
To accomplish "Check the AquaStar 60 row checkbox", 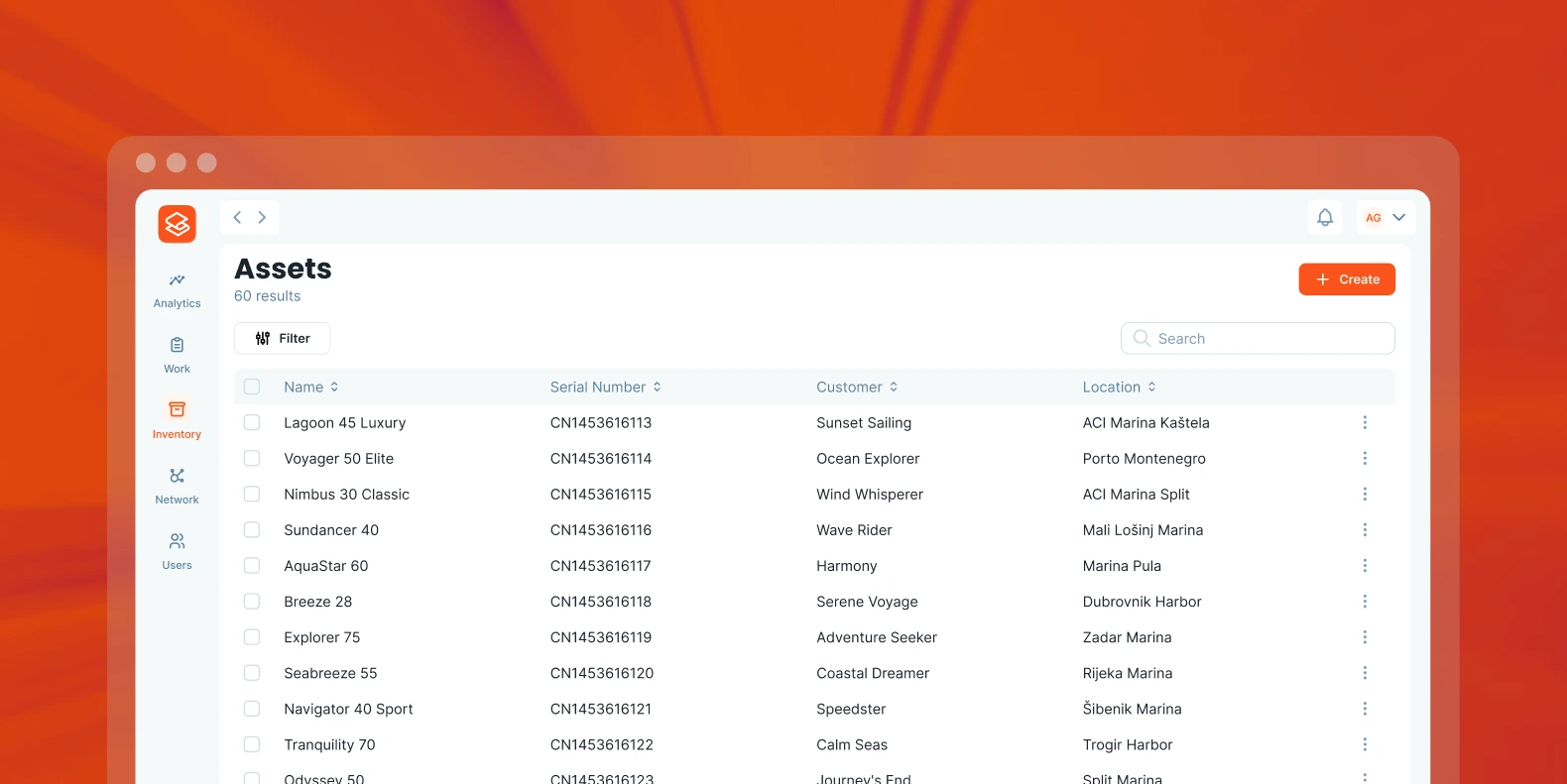I will pyautogui.click(x=252, y=565).
